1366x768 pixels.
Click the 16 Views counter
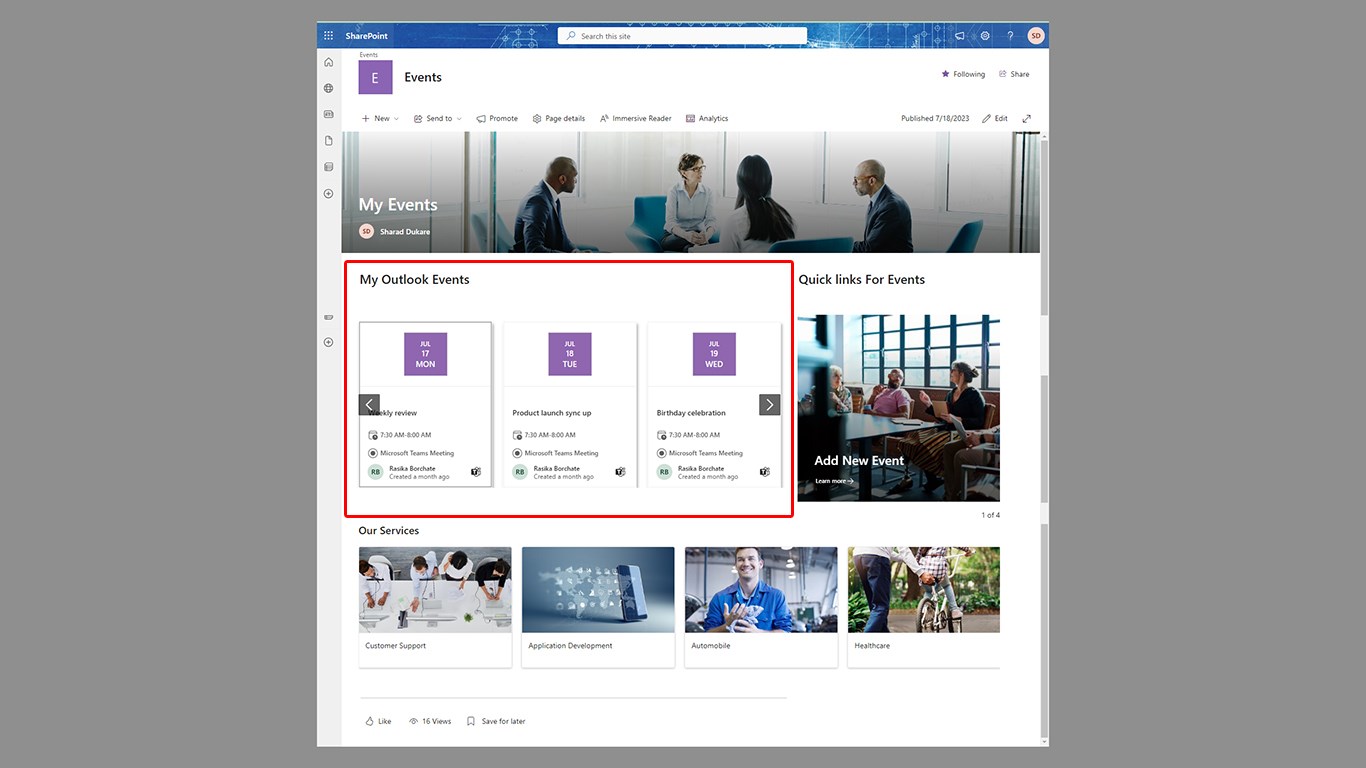pos(430,721)
